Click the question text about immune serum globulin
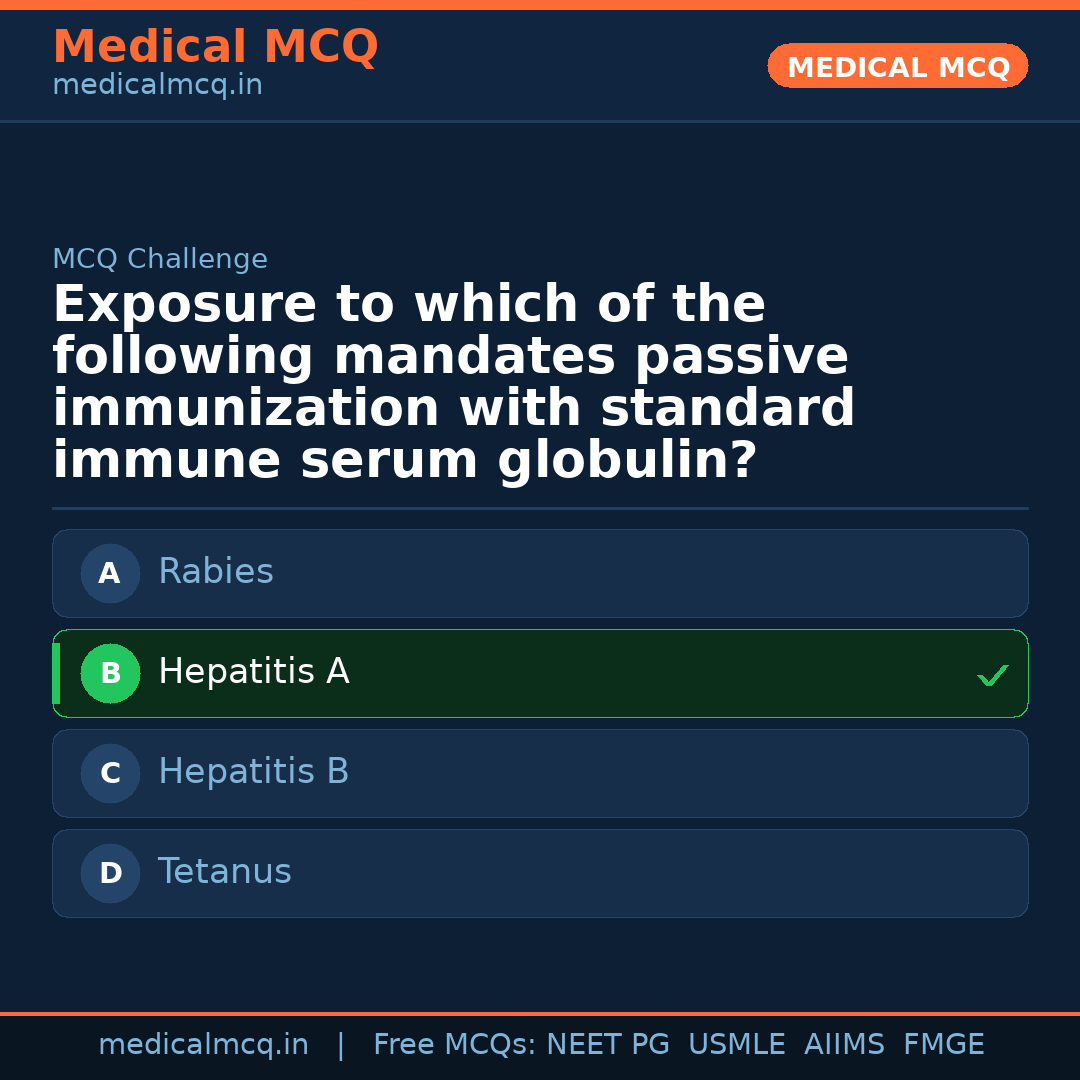 pyautogui.click(x=453, y=383)
